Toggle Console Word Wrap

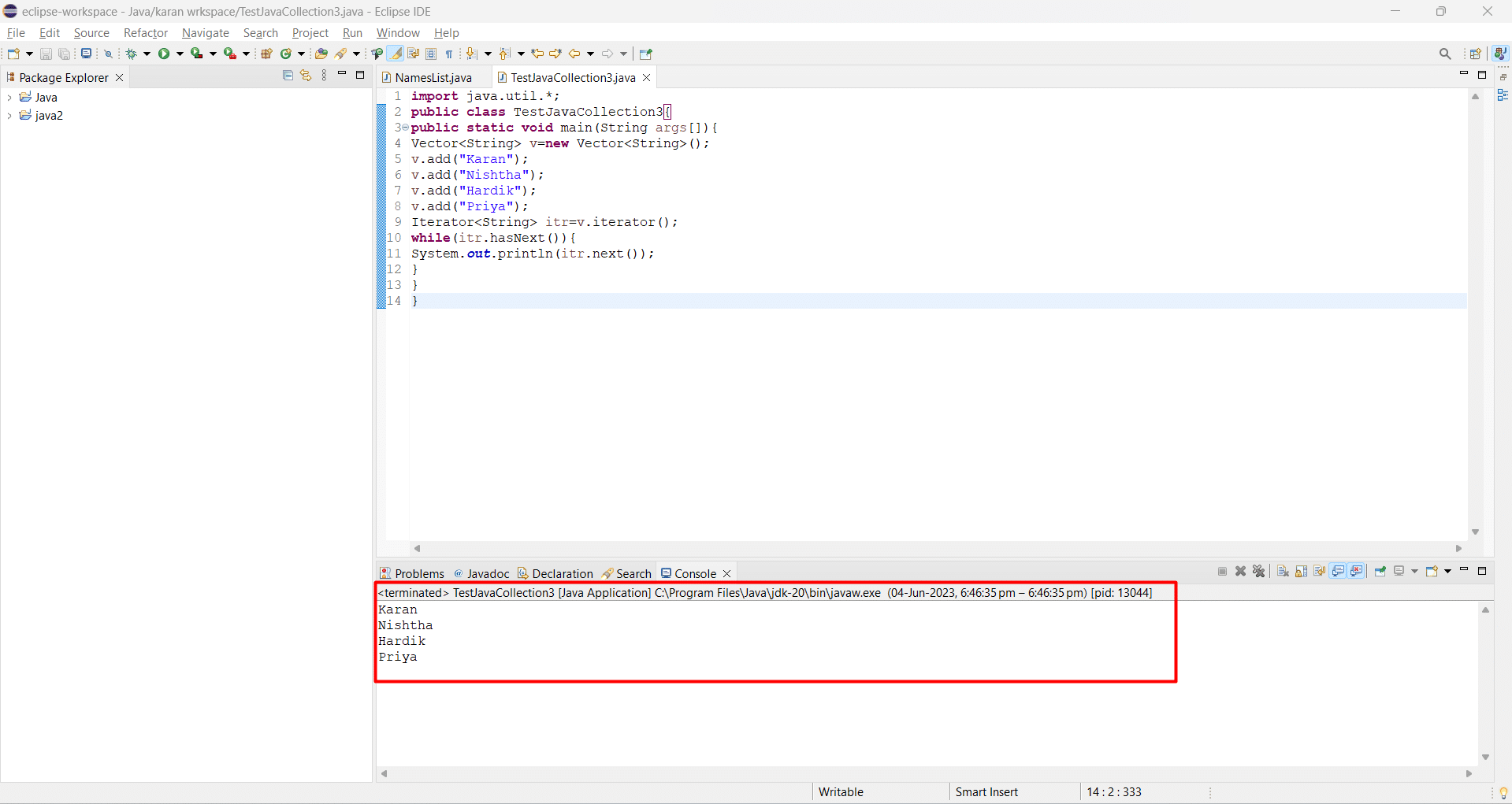click(x=1320, y=571)
